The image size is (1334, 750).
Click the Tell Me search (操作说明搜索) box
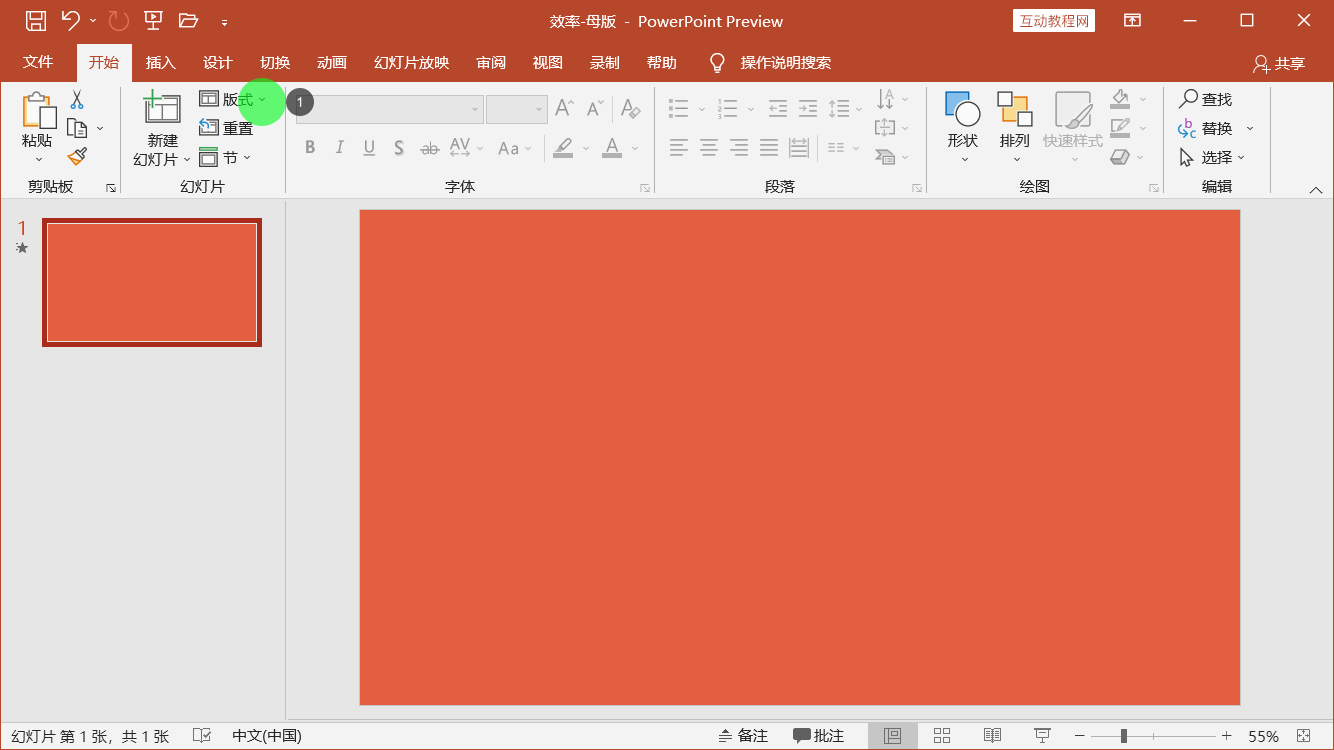[x=785, y=62]
